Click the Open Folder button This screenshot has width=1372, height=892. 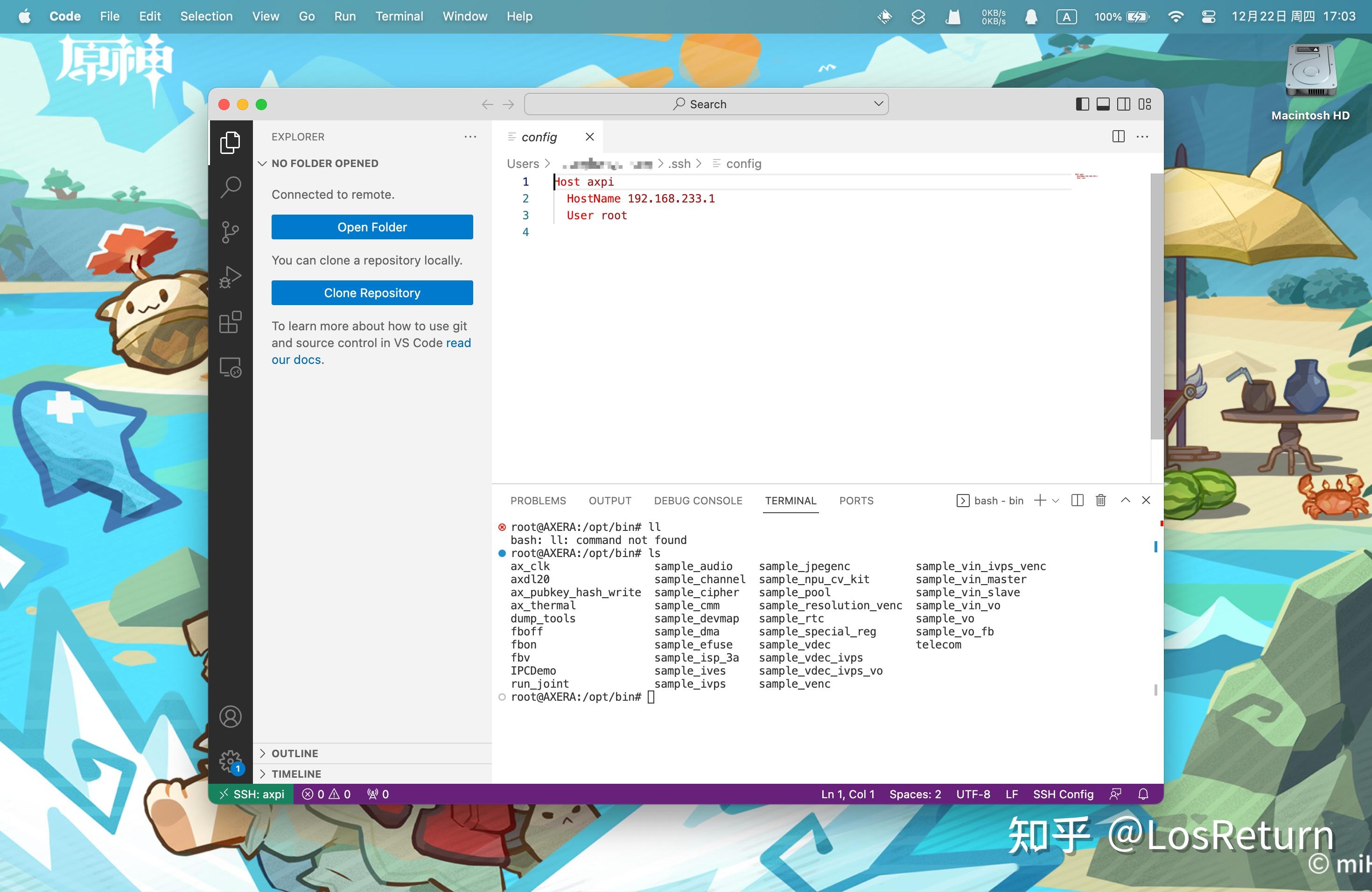click(x=372, y=227)
